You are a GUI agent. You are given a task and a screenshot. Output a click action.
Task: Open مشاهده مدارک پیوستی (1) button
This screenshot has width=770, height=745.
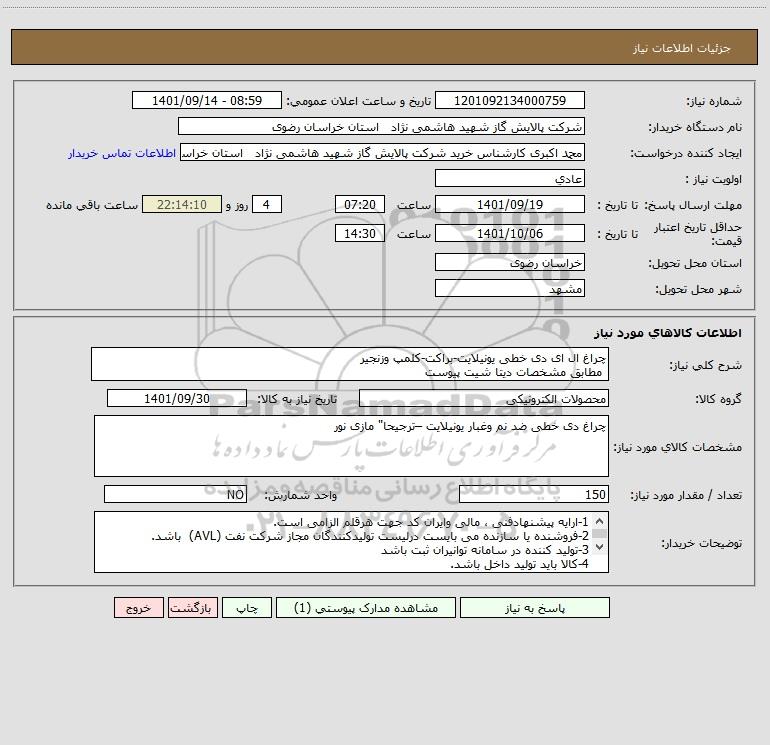[365, 607]
